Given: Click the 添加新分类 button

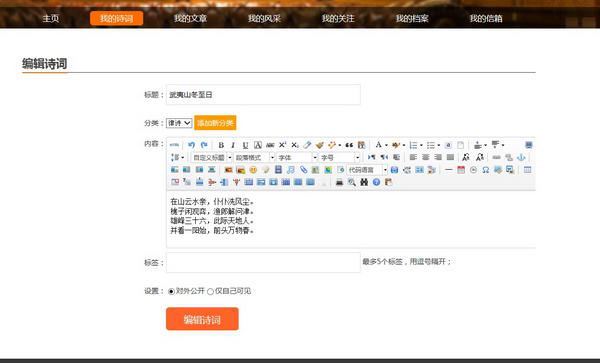Looking at the screenshot, I should tap(215, 123).
